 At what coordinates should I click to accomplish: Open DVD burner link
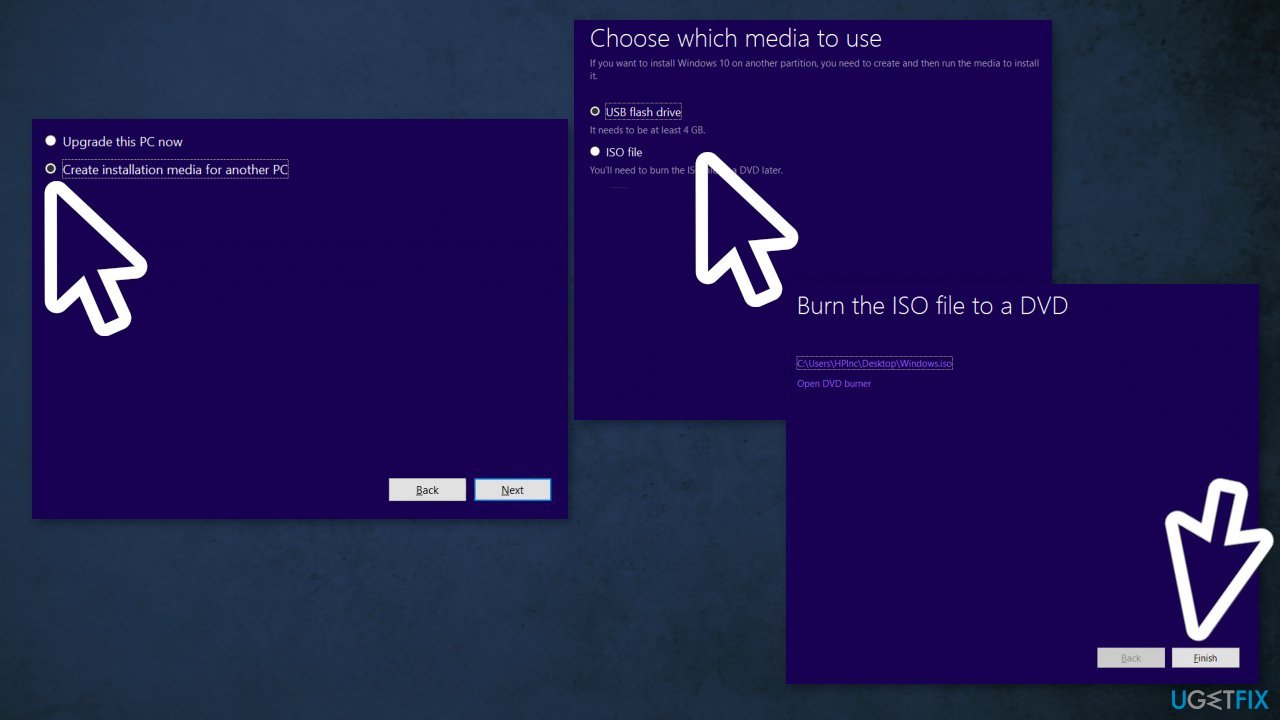point(834,384)
